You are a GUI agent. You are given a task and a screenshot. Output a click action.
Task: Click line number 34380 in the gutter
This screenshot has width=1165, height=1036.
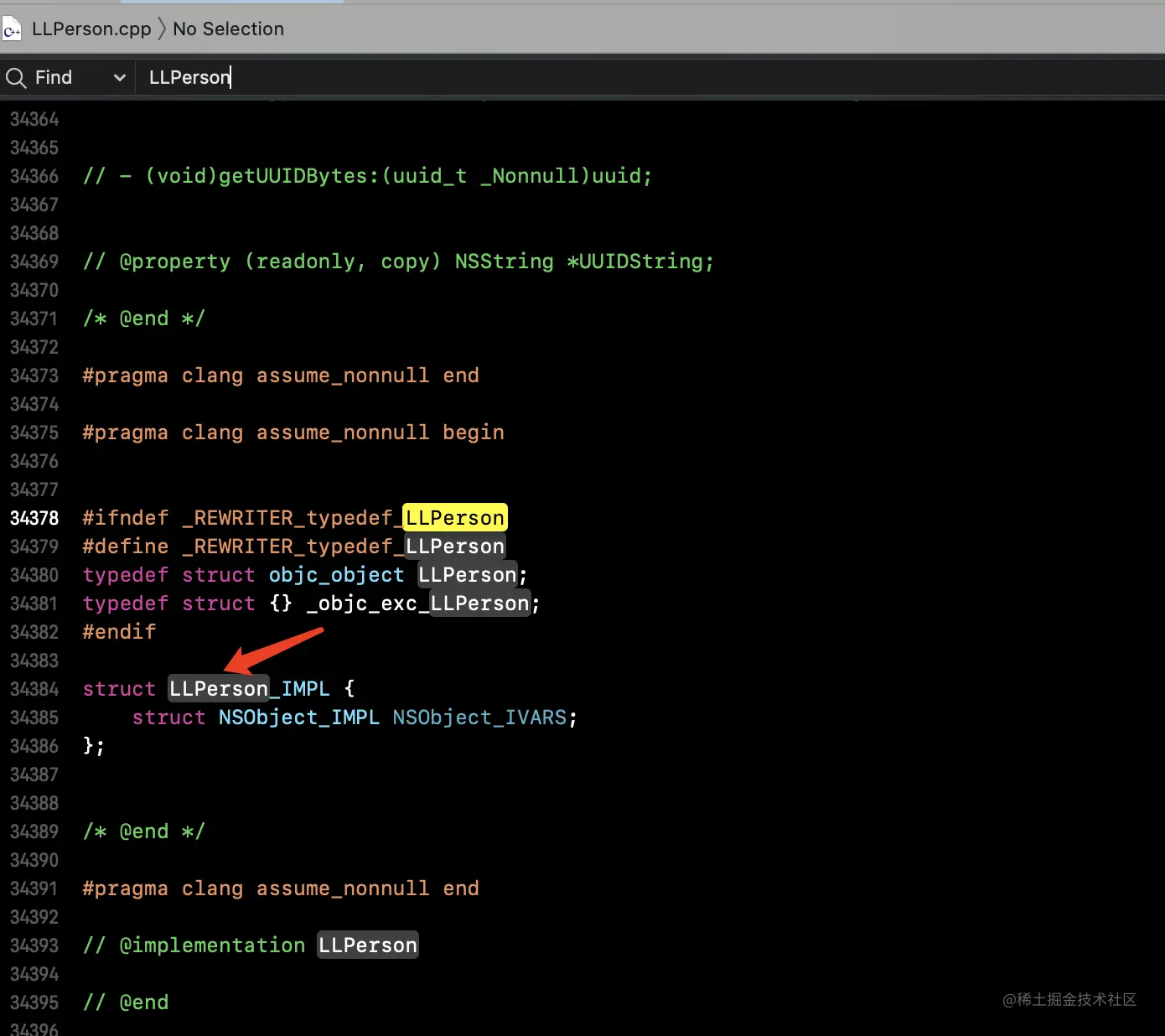34,575
